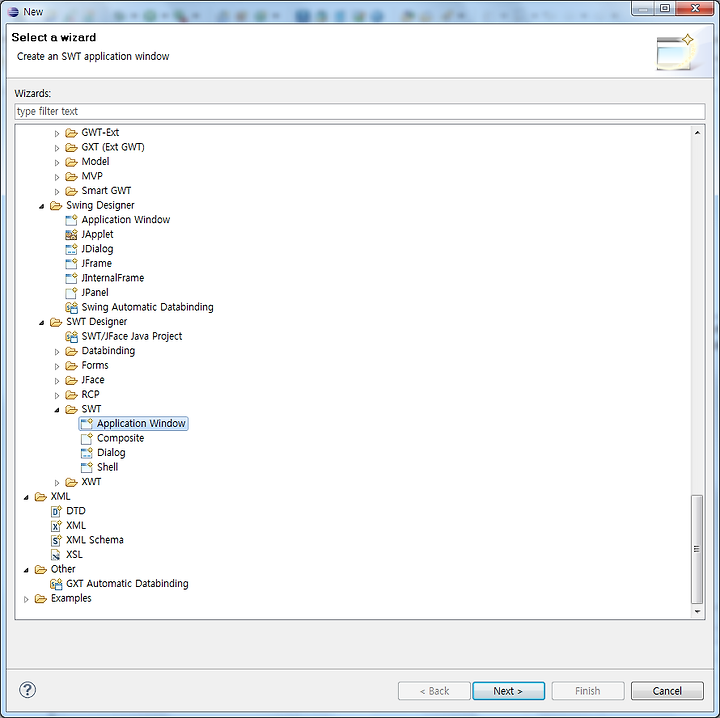
Task: Click the Shell wizard icon
Action: (x=87, y=467)
